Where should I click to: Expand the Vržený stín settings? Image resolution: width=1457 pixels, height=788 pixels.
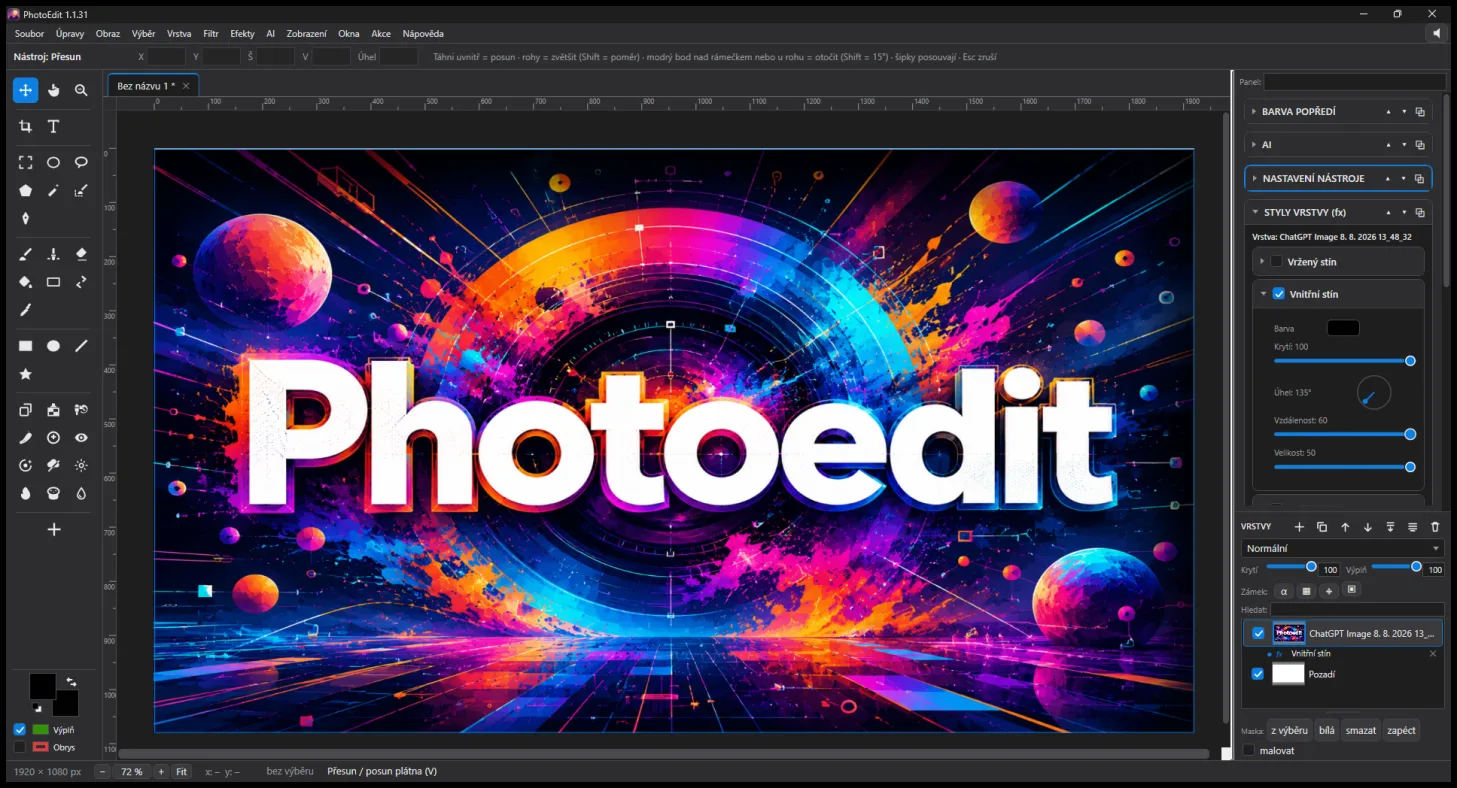(1262, 262)
